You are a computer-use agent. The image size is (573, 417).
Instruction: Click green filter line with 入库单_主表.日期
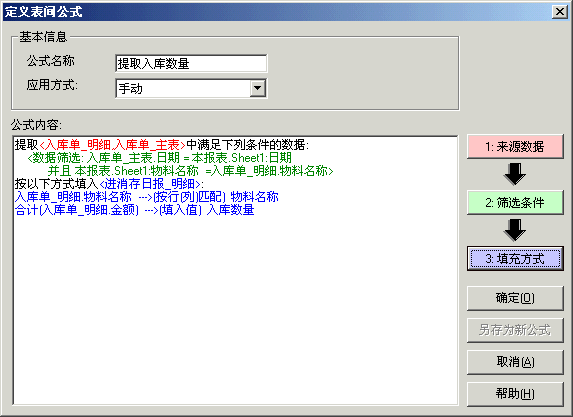[159, 158]
